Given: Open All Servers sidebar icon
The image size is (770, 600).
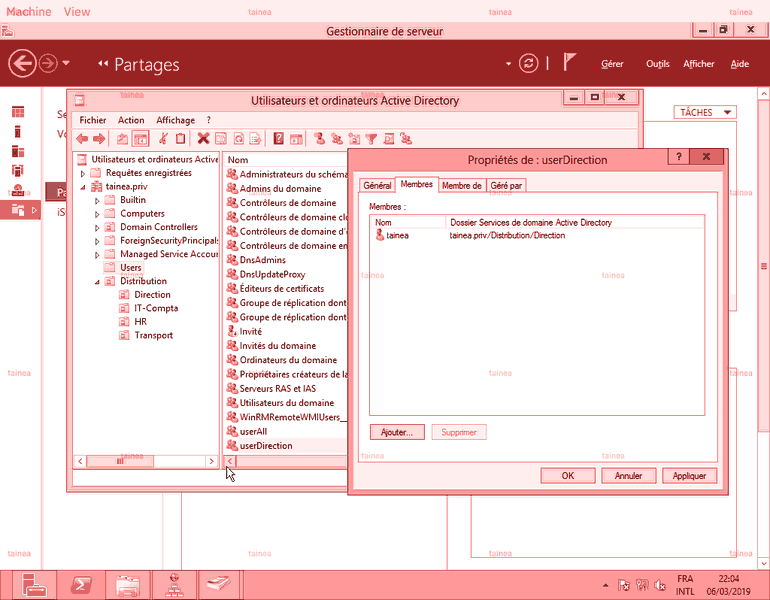Looking at the screenshot, I should (x=18, y=151).
